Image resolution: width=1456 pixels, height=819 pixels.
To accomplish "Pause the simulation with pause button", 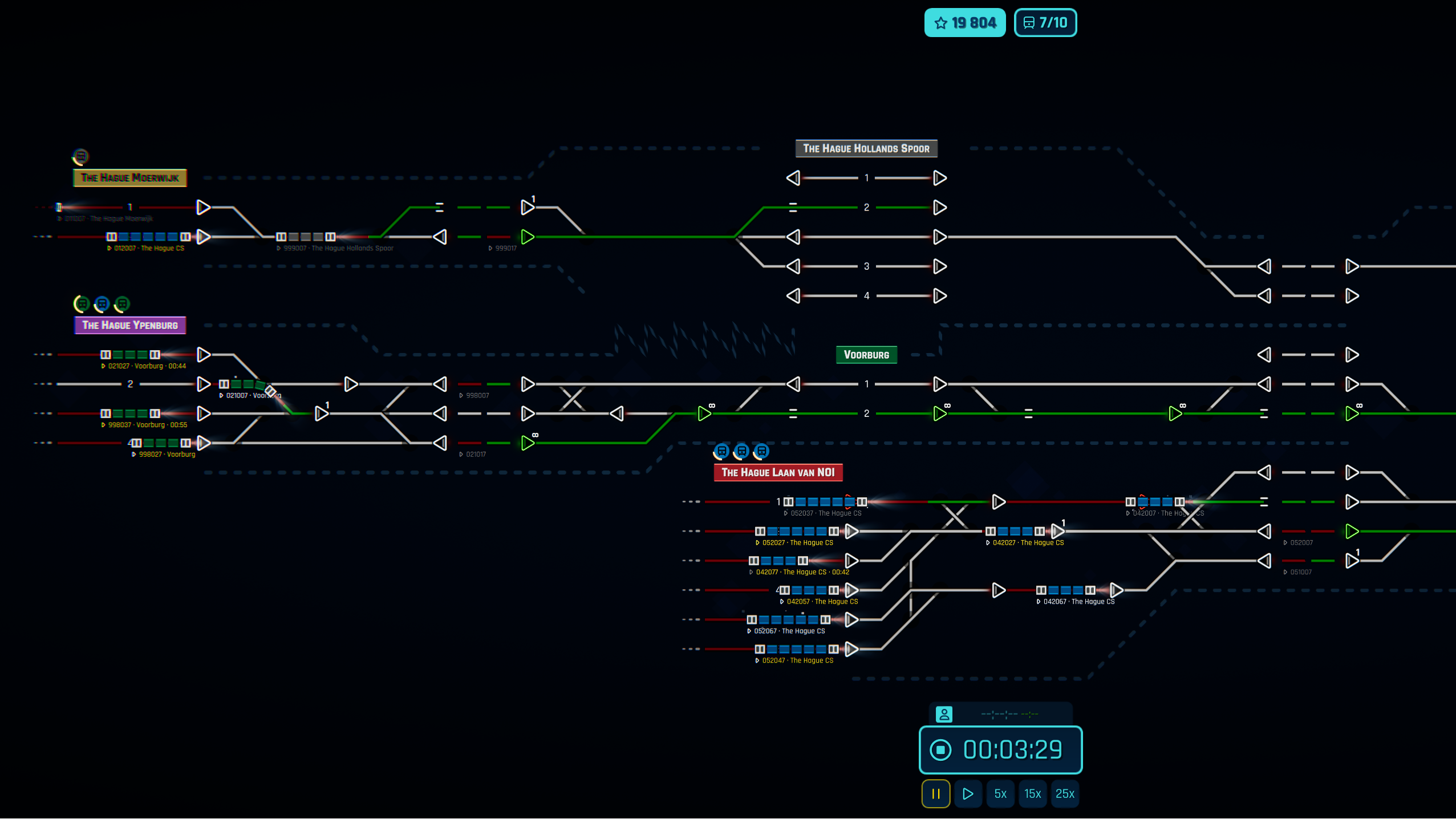I will 935,793.
